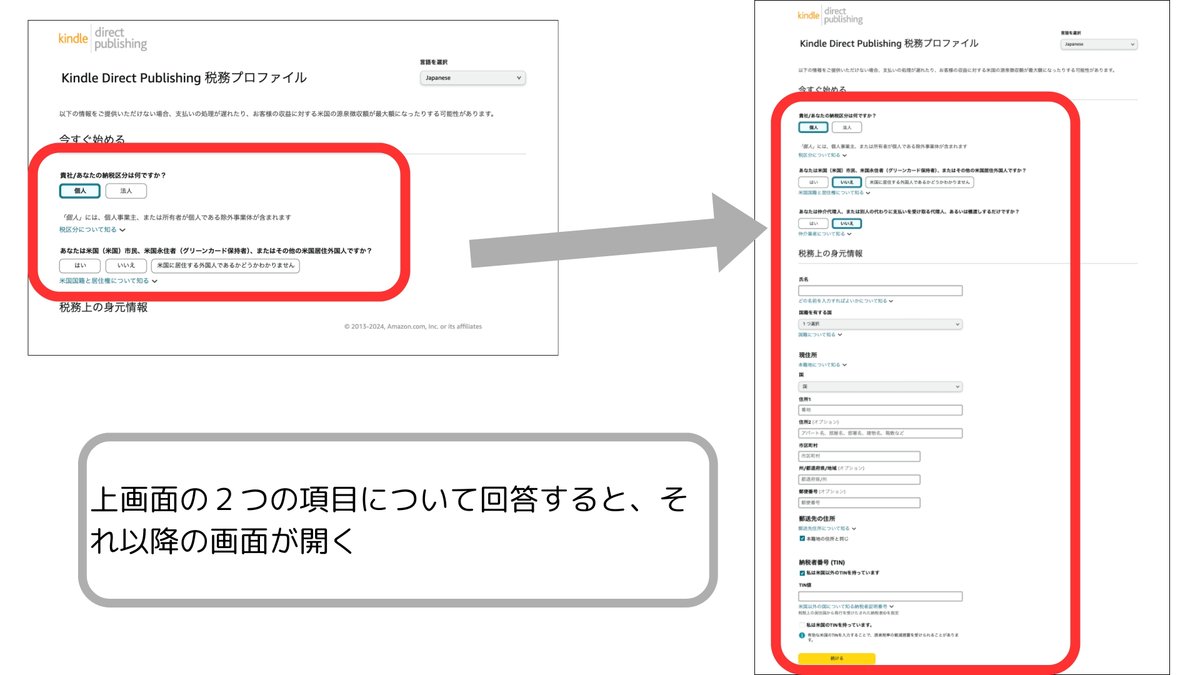Select 米国に居住する外国人であるかどうかわかりません in left screenshot
This screenshot has height=675, width=1200.
(226, 265)
